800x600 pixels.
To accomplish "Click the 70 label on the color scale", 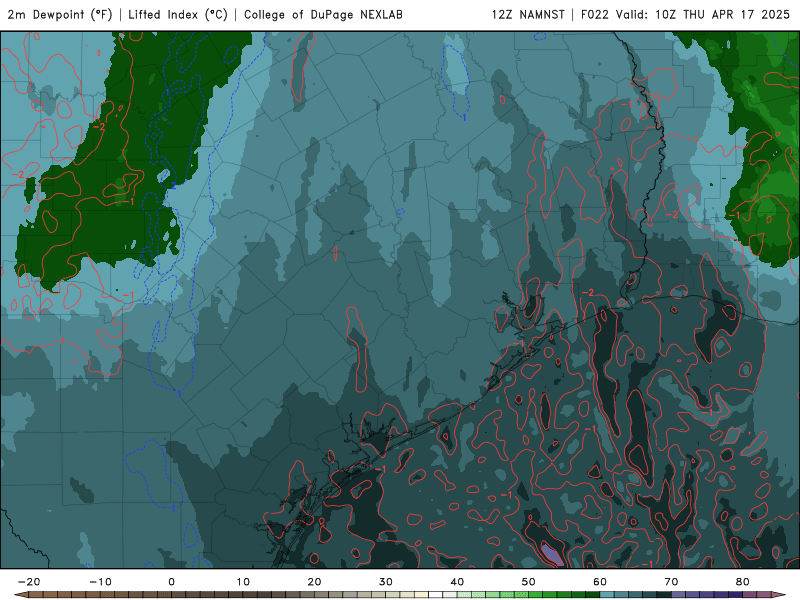I will tap(671, 582).
